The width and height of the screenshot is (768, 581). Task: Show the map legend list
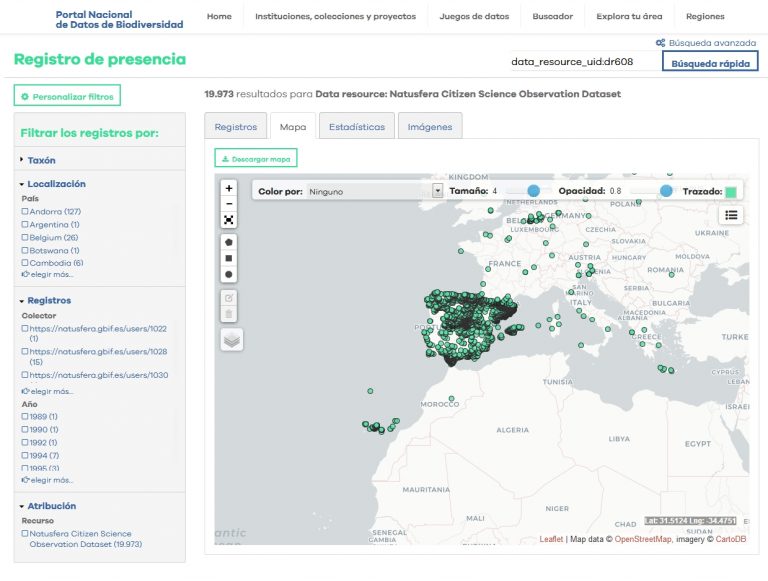[731, 214]
